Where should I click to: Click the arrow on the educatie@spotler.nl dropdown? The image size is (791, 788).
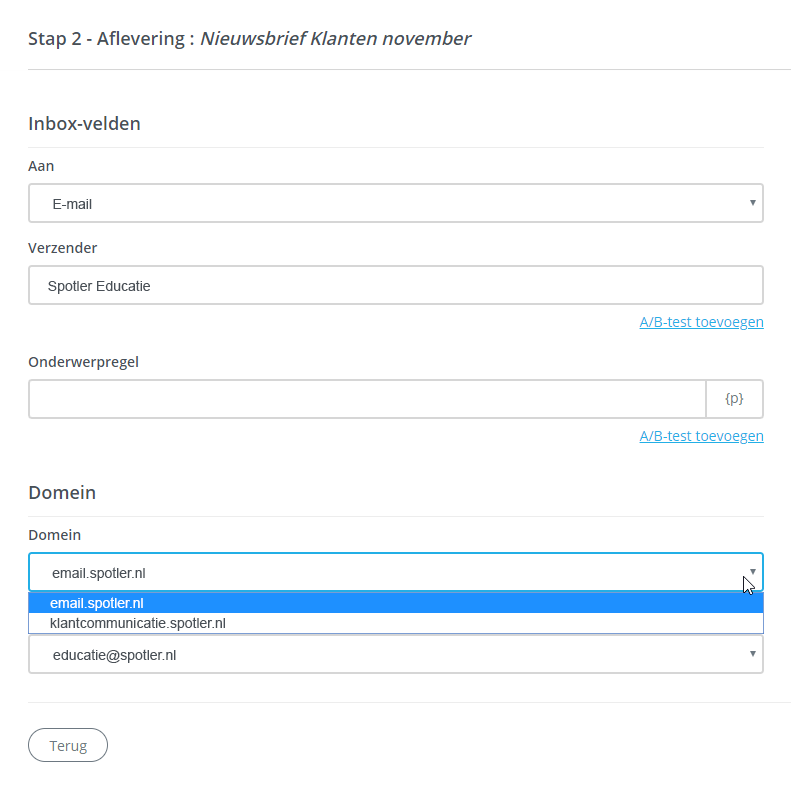pos(752,654)
